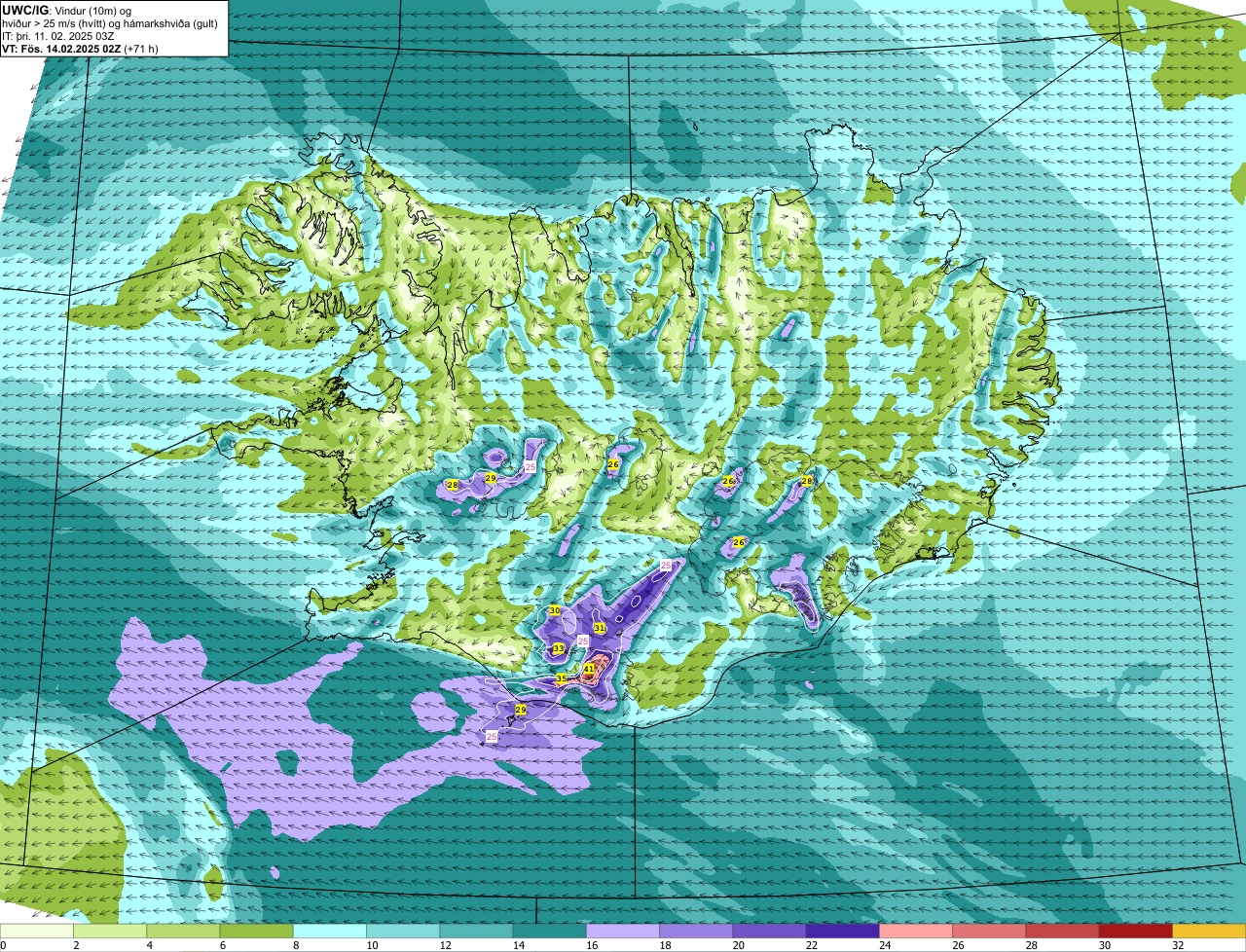Image resolution: width=1246 pixels, height=952 pixels.
Task: Select the yellow peak gust value 35
Action: coord(562,679)
